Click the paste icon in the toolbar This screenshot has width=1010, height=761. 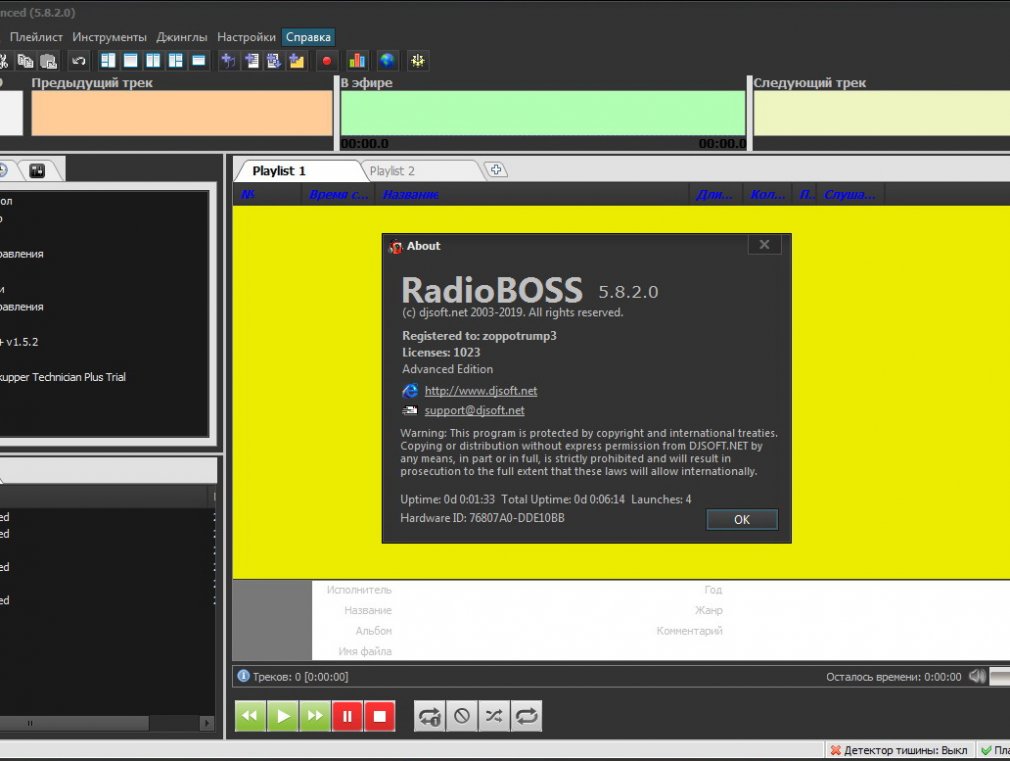[49, 61]
